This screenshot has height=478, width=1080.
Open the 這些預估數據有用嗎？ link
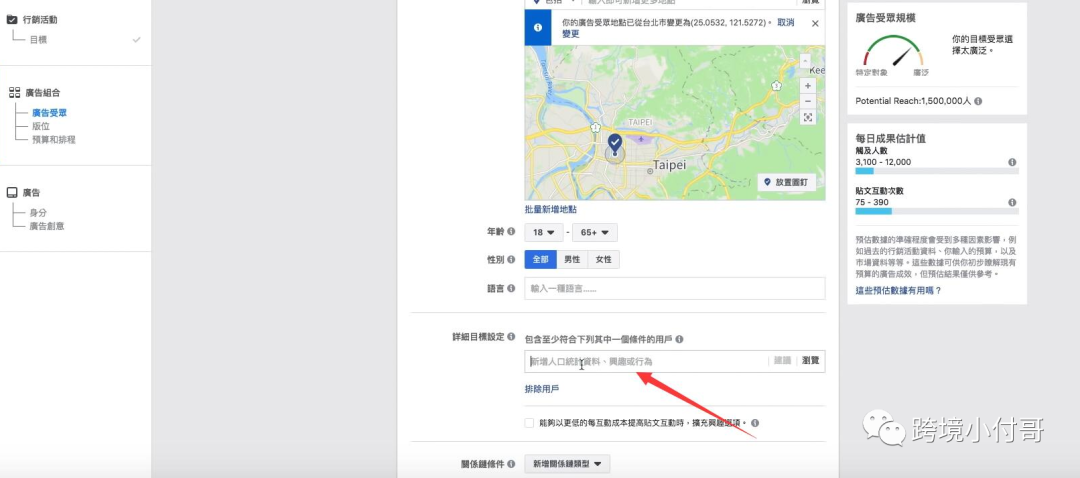click(x=898, y=291)
